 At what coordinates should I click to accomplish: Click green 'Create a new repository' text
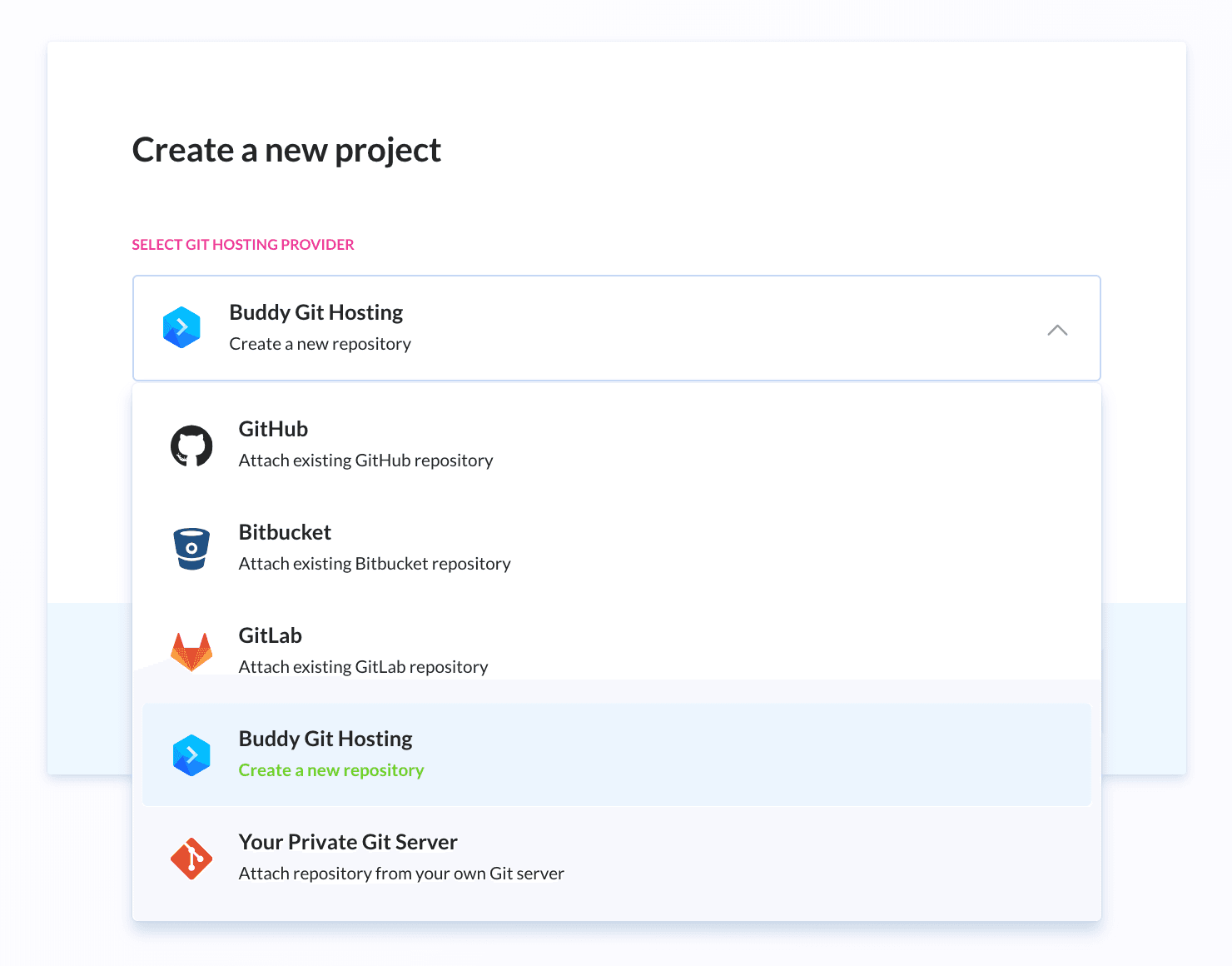point(331,770)
